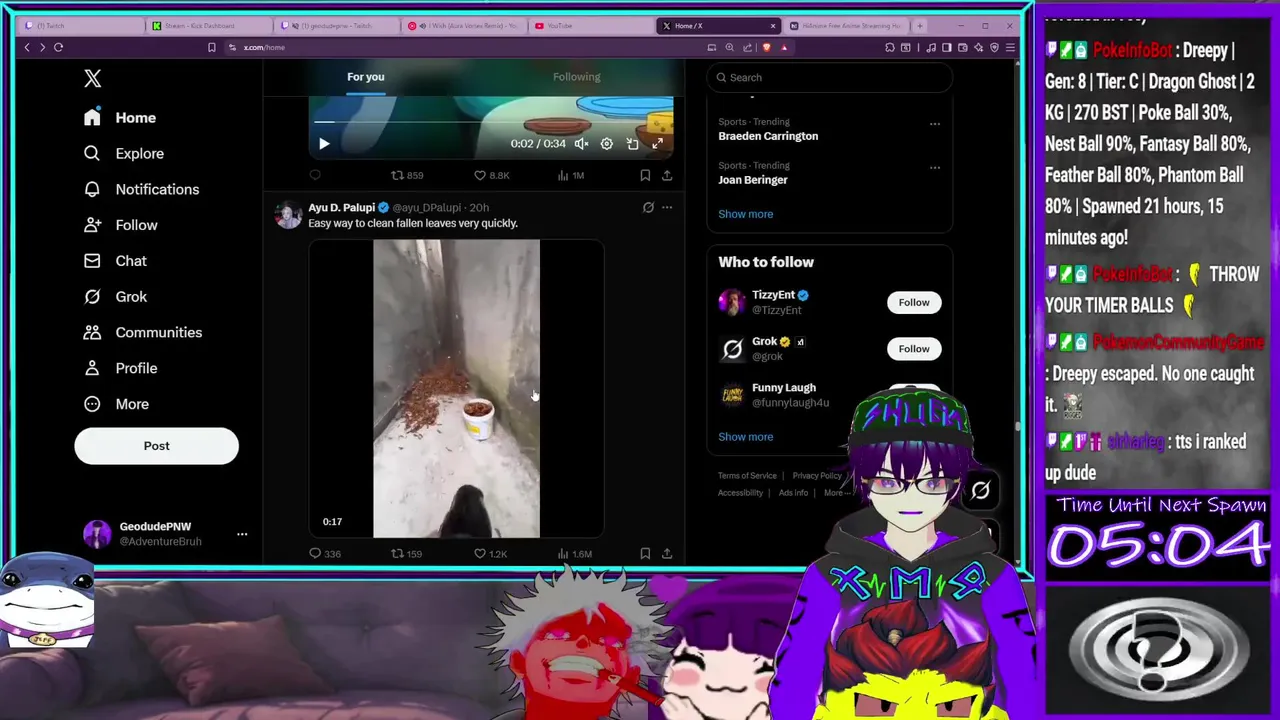Image resolution: width=1280 pixels, height=720 pixels.
Task: Open the Follow page in the sidebar
Action: pos(121,225)
